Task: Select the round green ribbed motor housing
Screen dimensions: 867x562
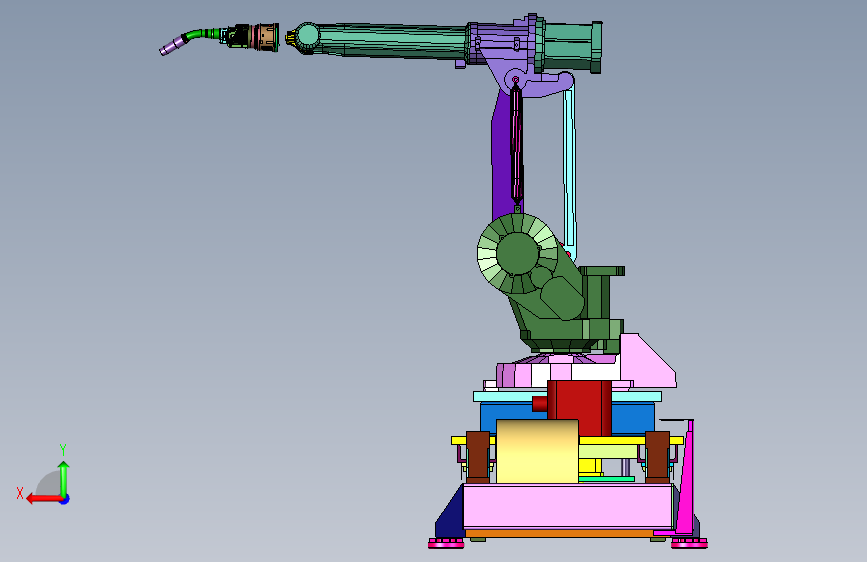Action: (x=518, y=253)
